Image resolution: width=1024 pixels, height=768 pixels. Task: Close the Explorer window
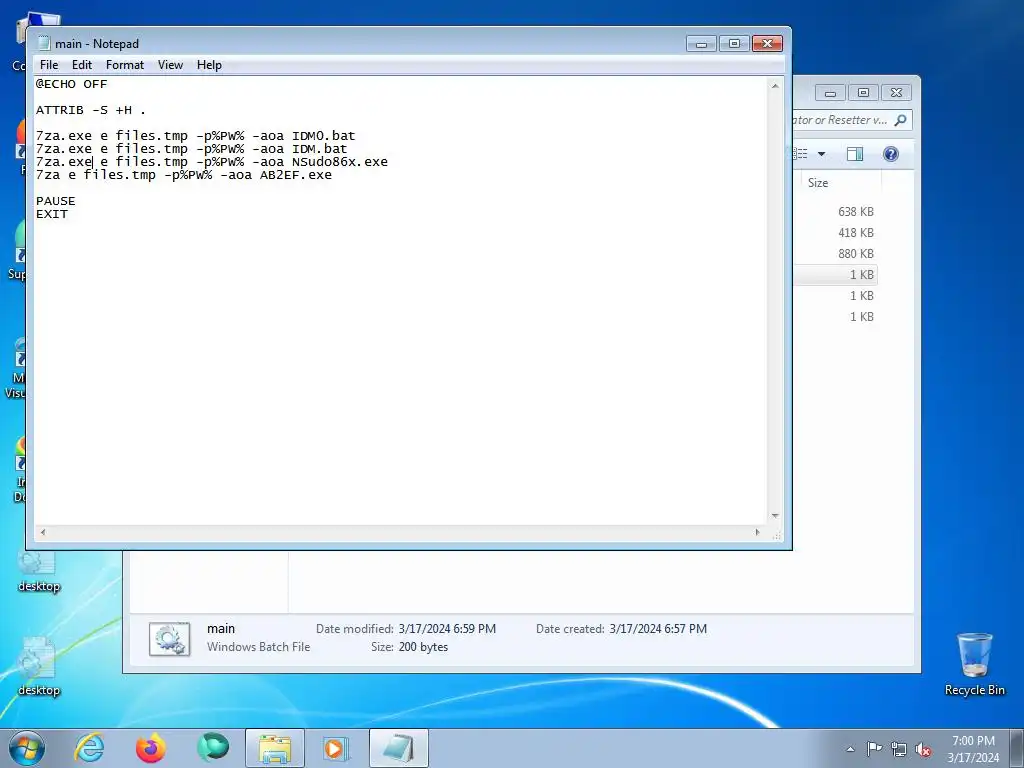(896, 93)
